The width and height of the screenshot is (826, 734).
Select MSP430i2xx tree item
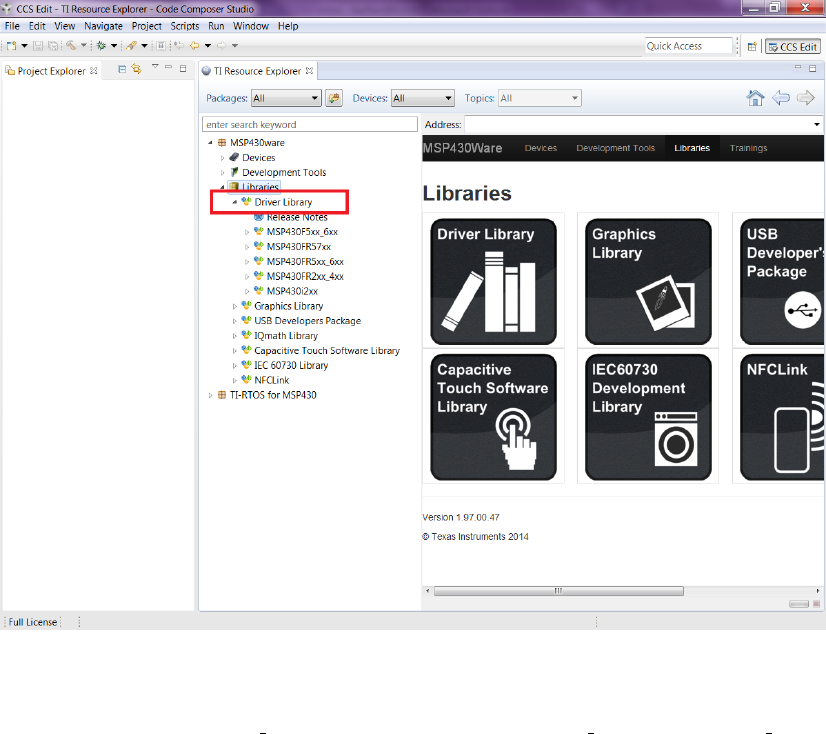(292, 291)
